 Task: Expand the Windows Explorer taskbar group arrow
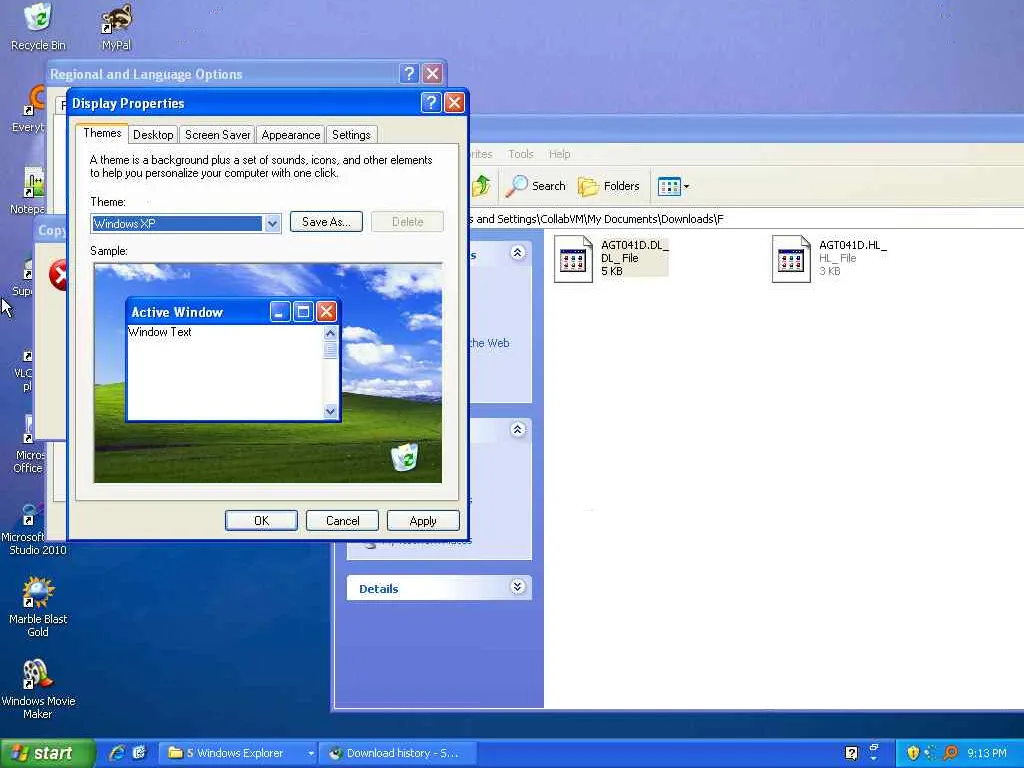(x=312, y=753)
